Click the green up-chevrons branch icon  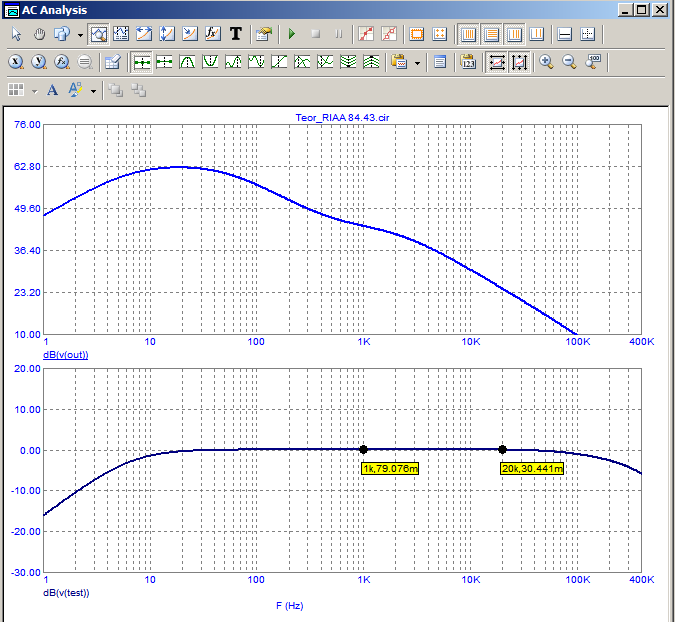[371, 62]
